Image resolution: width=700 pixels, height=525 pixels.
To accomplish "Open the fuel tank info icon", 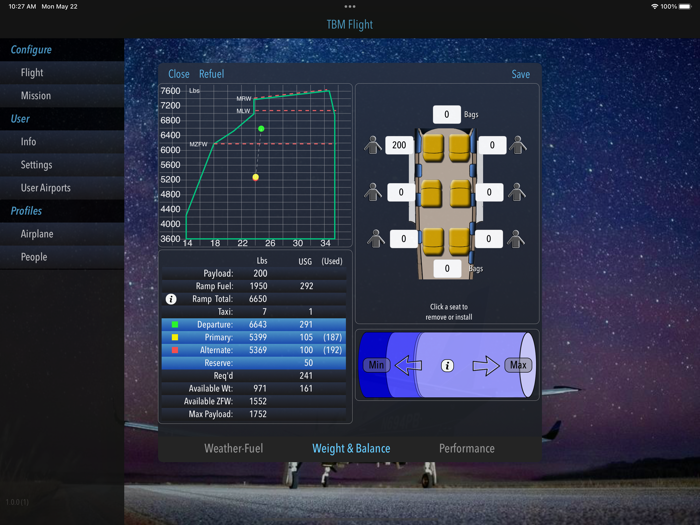I will (x=447, y=366).
